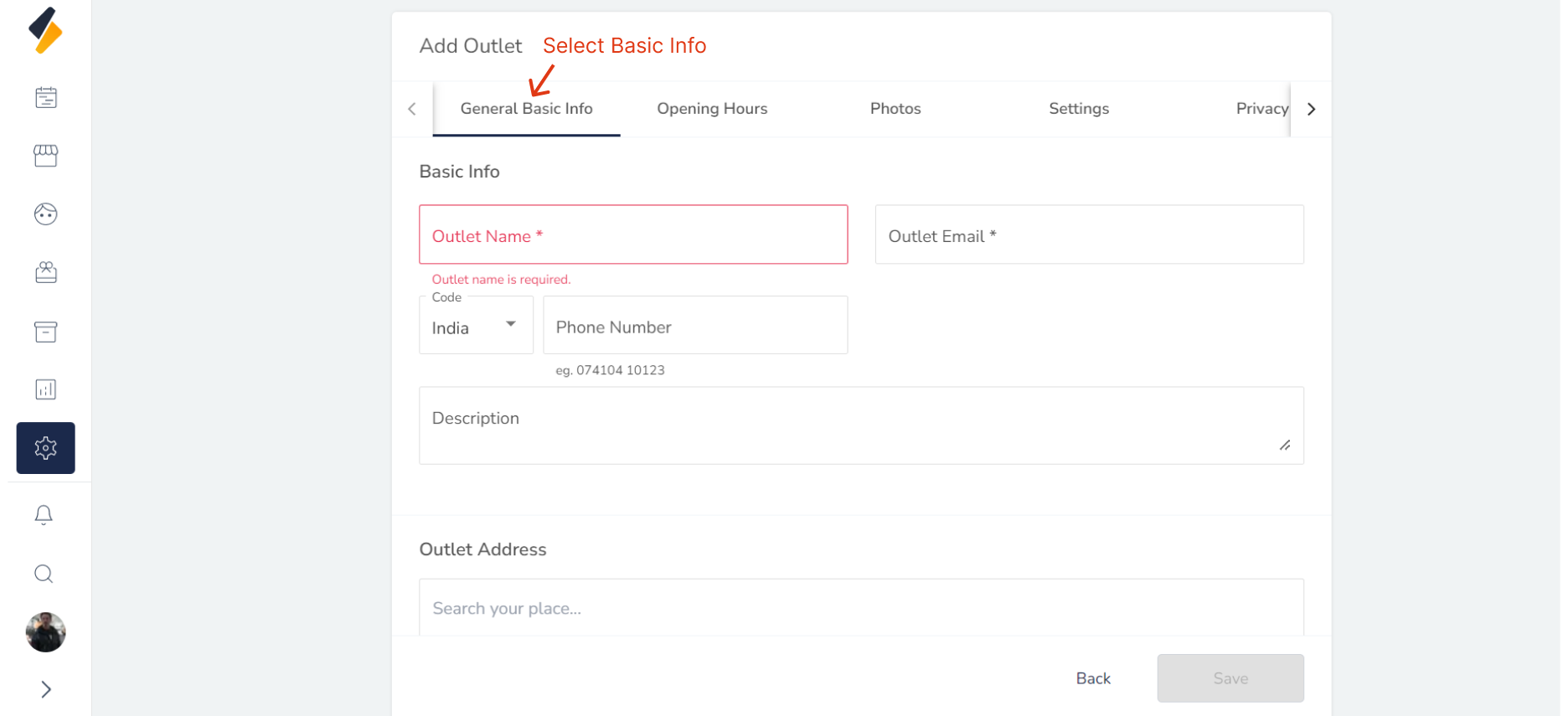Screen dimensions: 1568x716
Task: Switch to the Photos tab
Action: (x=895, y=109)
